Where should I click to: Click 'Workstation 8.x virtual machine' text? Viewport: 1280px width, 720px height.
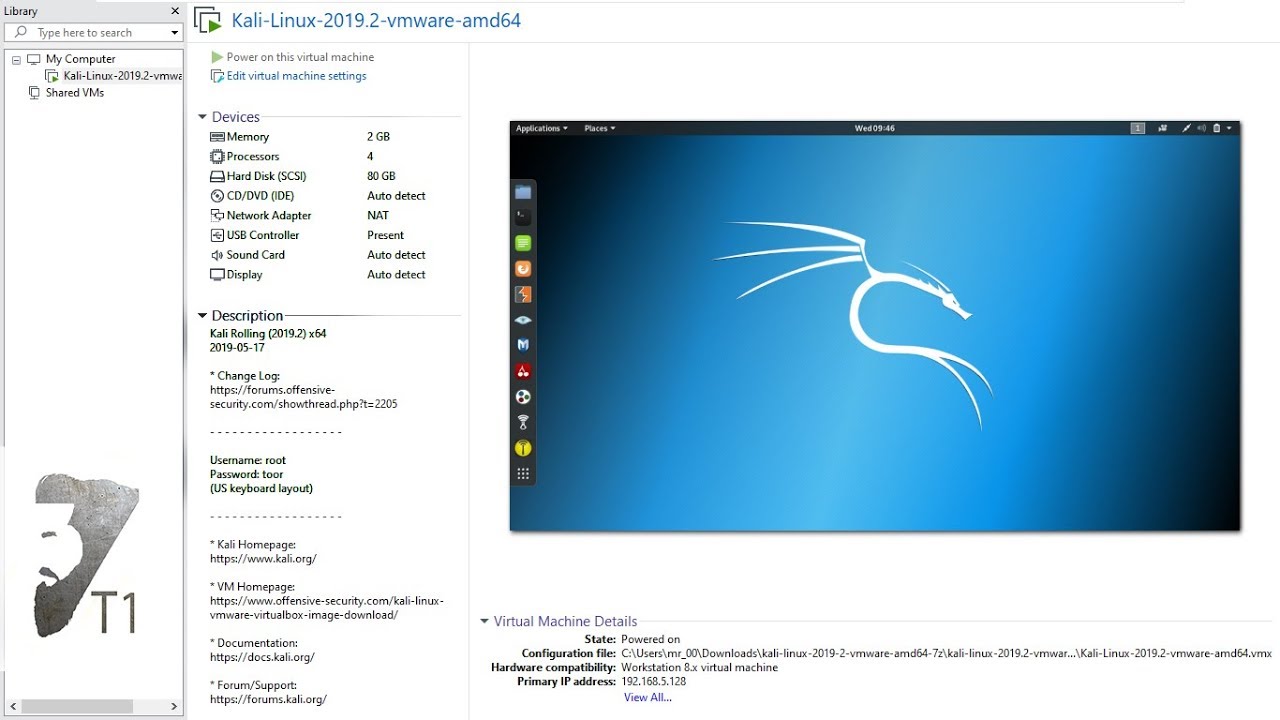(699, 668)
